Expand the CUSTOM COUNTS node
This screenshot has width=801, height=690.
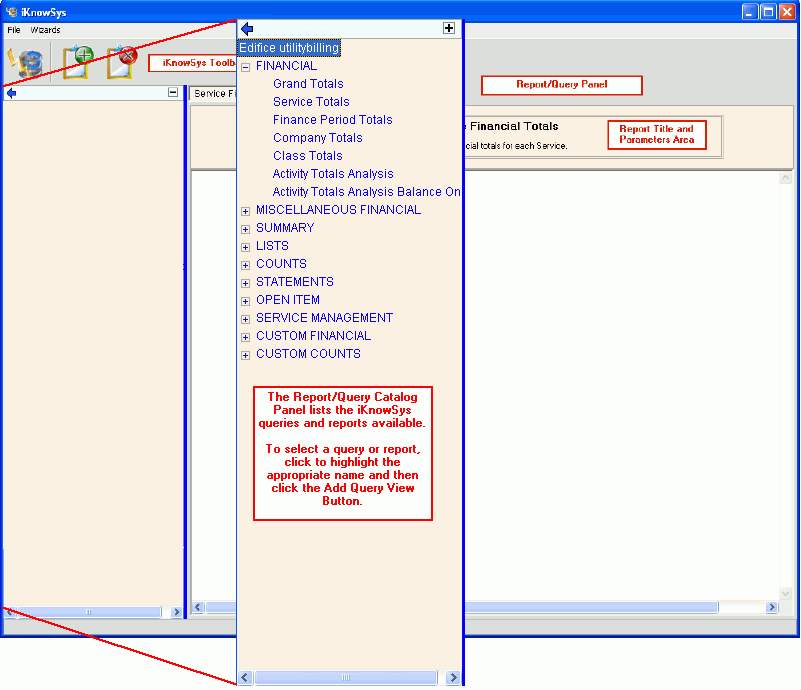pos(245,355)
